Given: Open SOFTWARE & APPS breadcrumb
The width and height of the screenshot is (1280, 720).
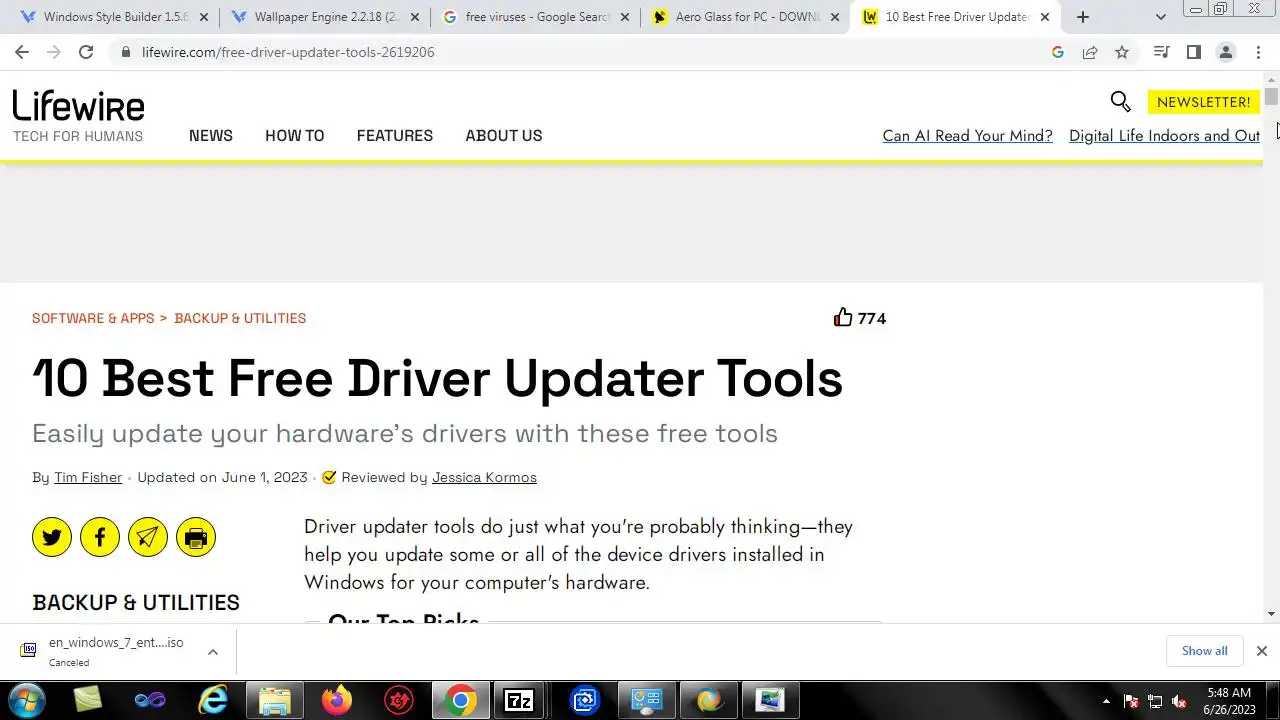Looking at the screenshot, I should click(x=93, y=318).
